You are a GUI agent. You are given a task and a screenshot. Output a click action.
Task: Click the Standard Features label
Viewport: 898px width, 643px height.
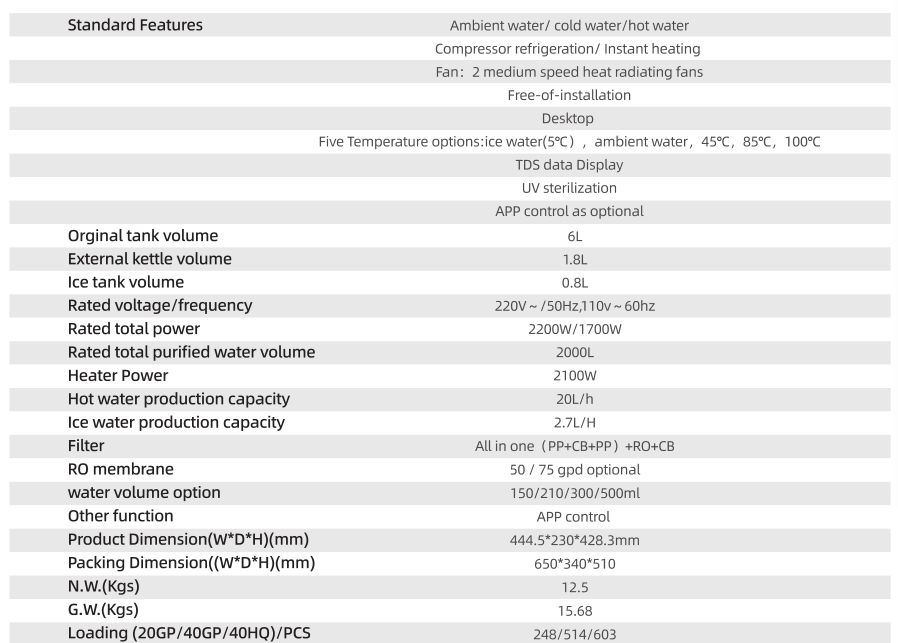[x=135, y=25]
